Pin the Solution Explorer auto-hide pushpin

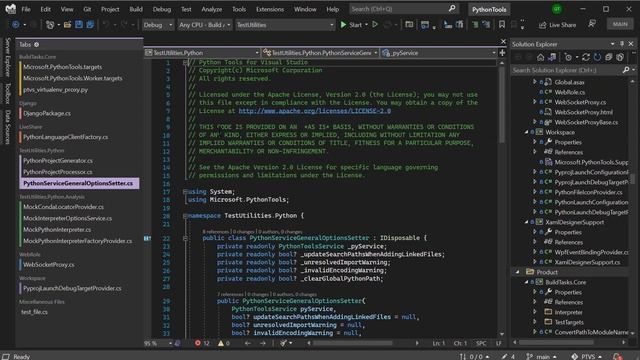[622, 44]
